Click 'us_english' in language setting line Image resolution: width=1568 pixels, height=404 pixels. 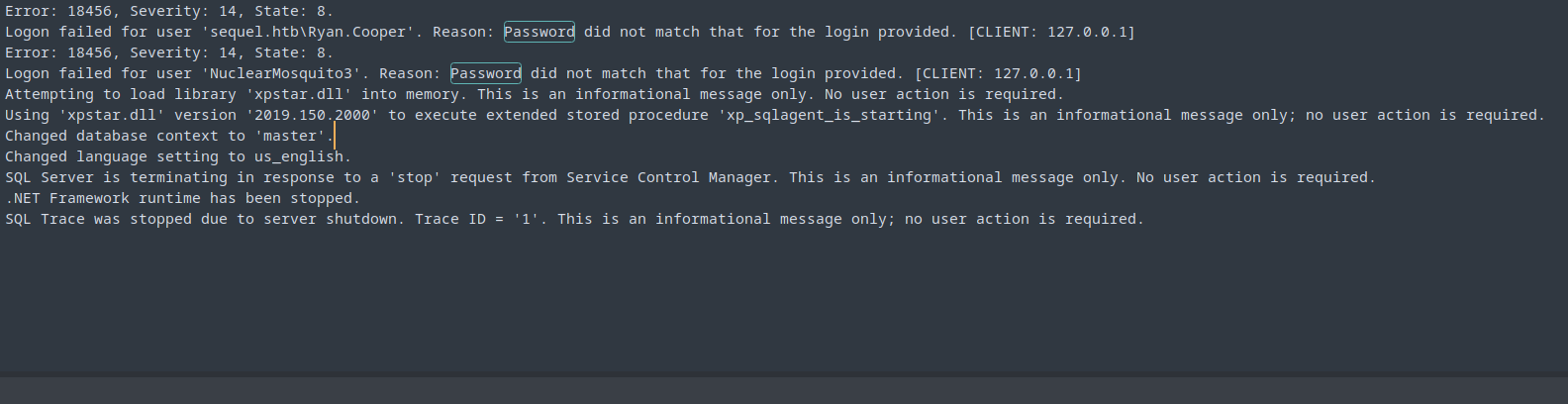click(x=299, y=156)
